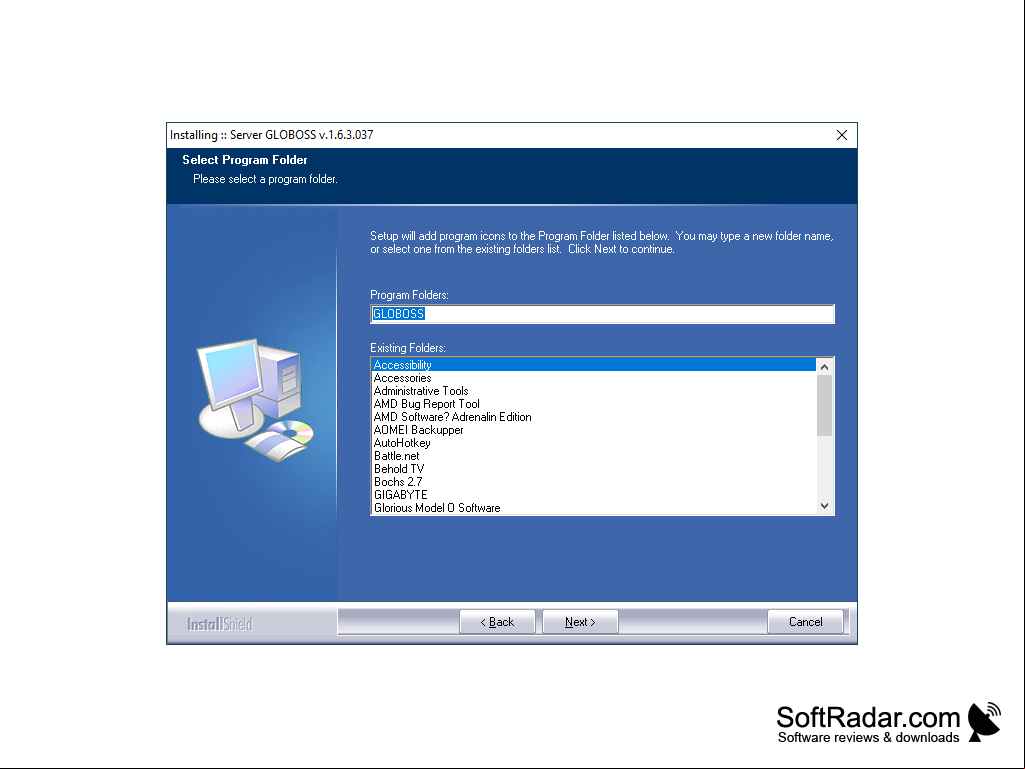Select AOMEI Backupper folder
Screen dimensions: 1025x769
[594, 430]
